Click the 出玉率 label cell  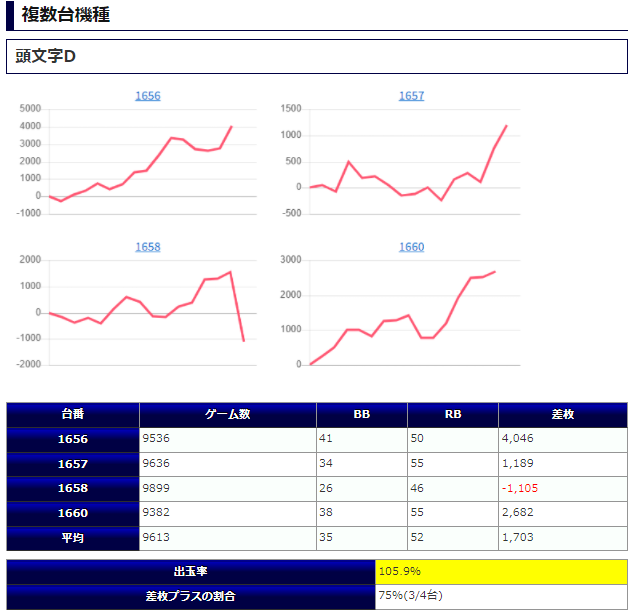(x=191, y=572)
